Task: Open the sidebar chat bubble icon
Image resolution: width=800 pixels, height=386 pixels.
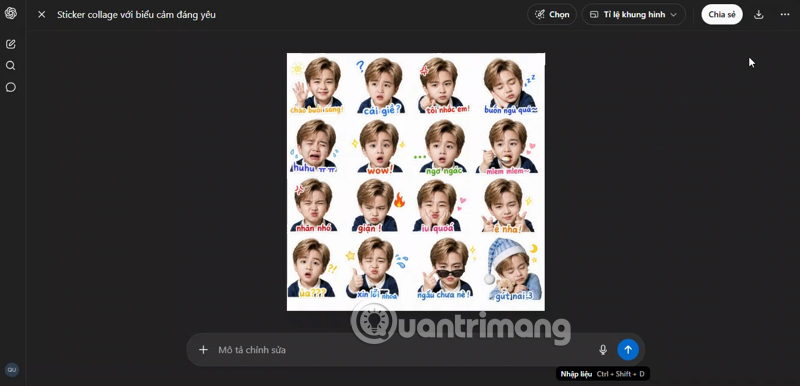Action: point(11,87)
